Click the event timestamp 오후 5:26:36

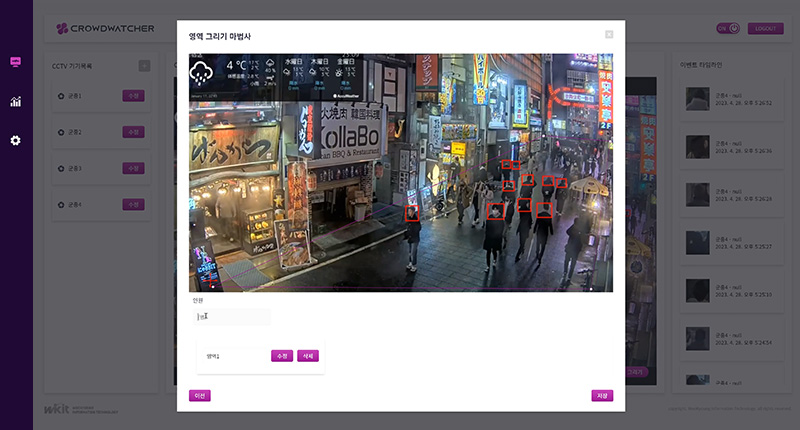pos(743,151)
